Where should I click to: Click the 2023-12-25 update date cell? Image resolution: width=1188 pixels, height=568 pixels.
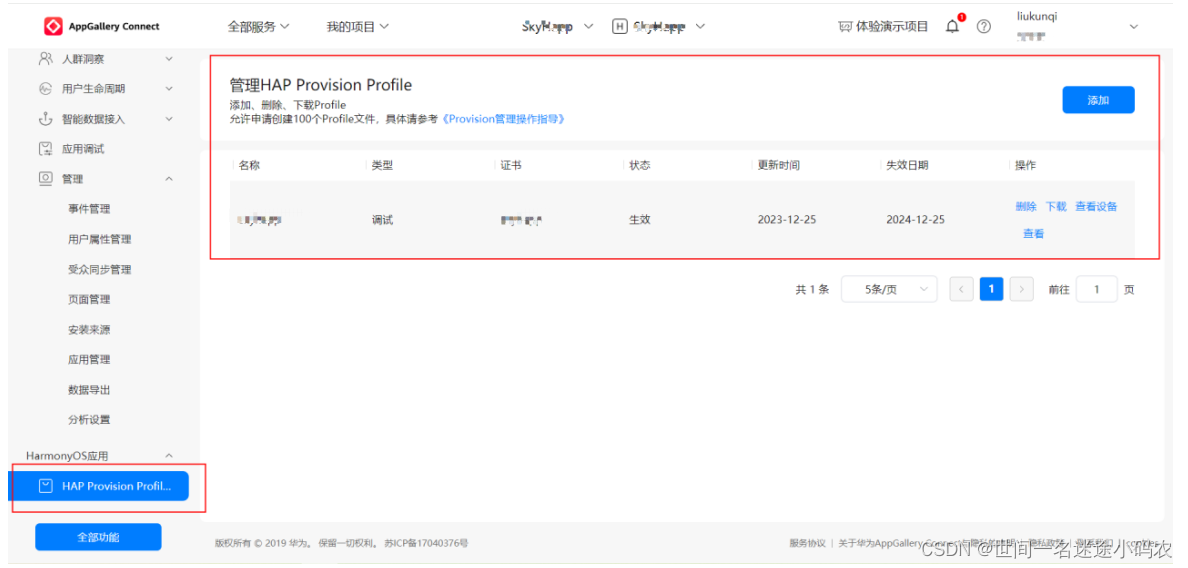pos(786,220)
